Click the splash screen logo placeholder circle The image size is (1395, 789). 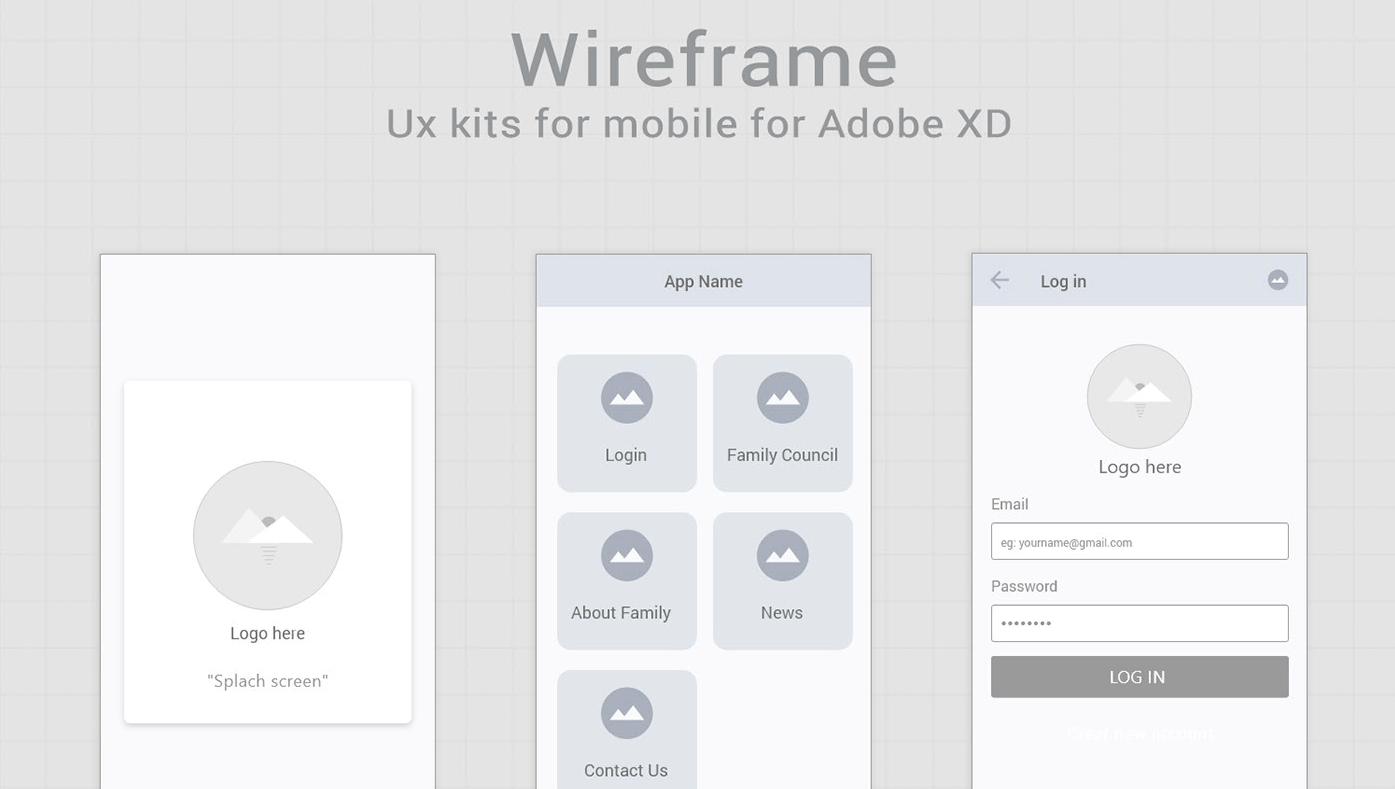[x=268, y=536]
